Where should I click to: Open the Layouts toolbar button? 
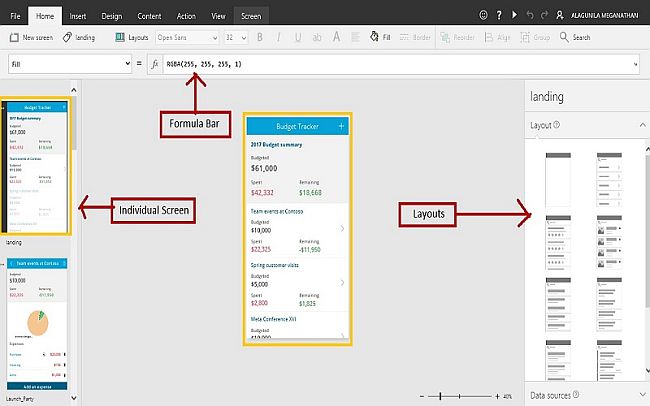tap(132, 37)
